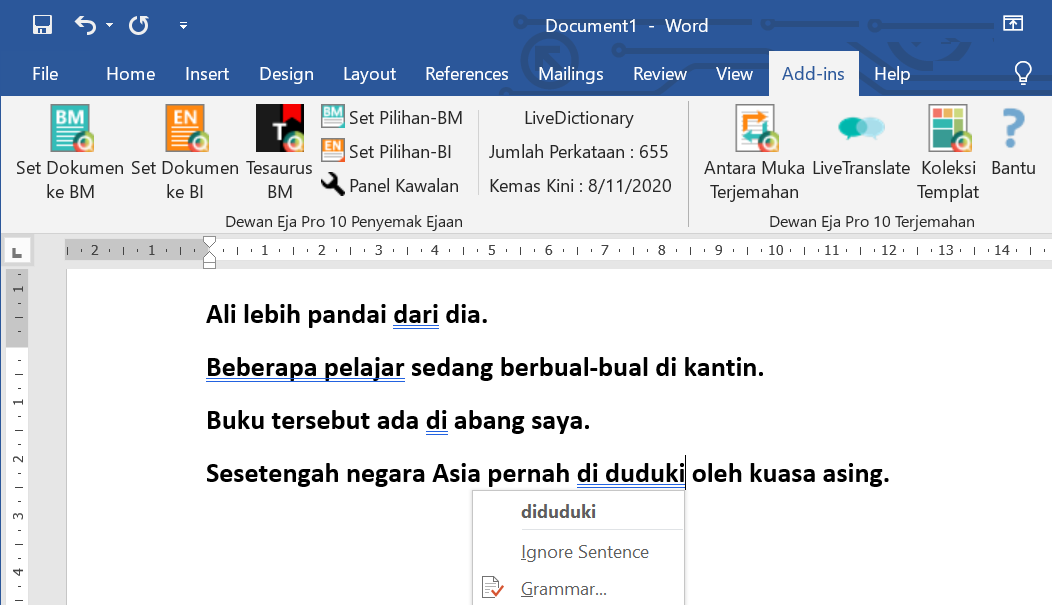
Task: Click Set Dokumen ke BI icon
Action: pyautogui.click(x=185, y=128)
